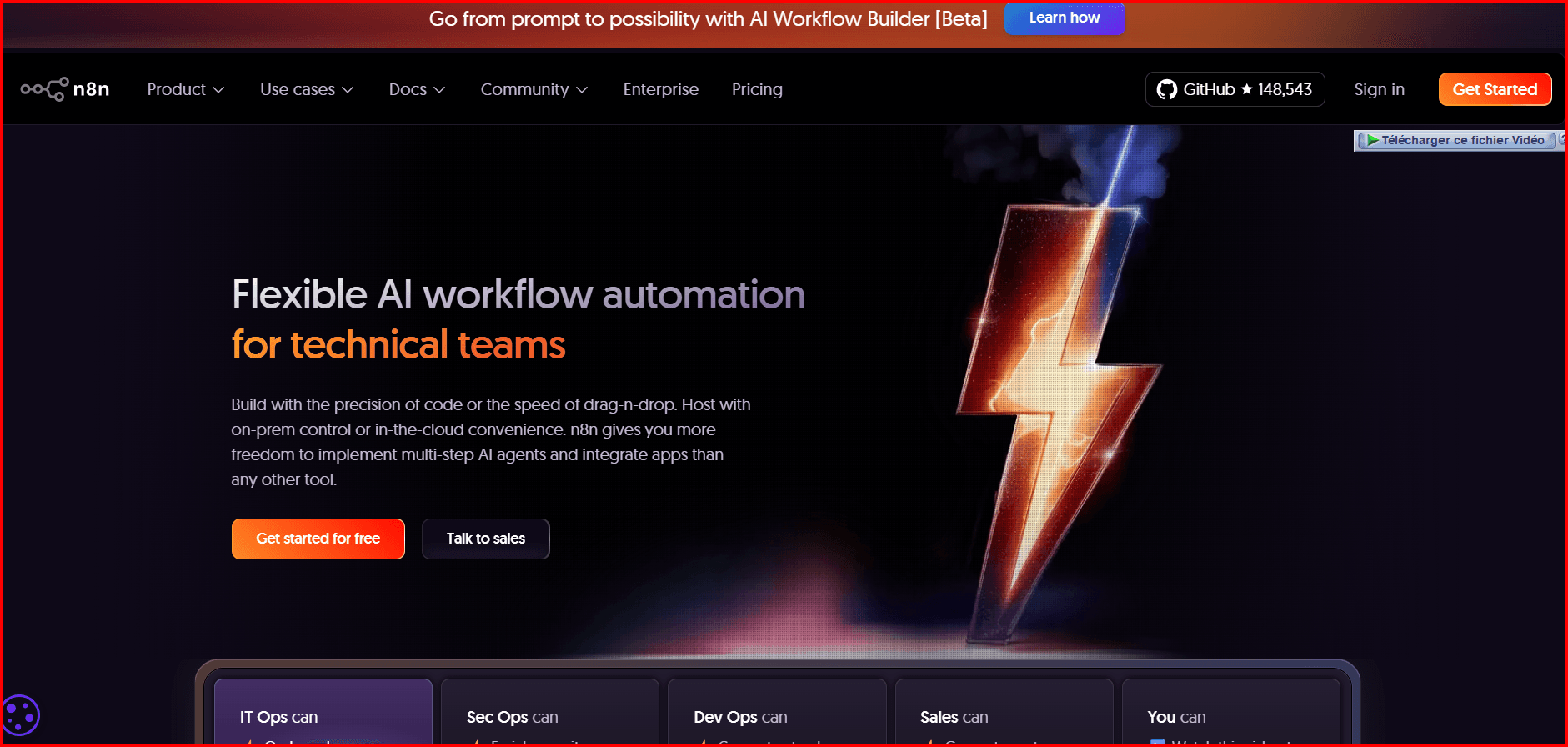Viewport: 1568px width, 747px height.
Task: Click the n8n logo icon
Action: pos(45,89)
